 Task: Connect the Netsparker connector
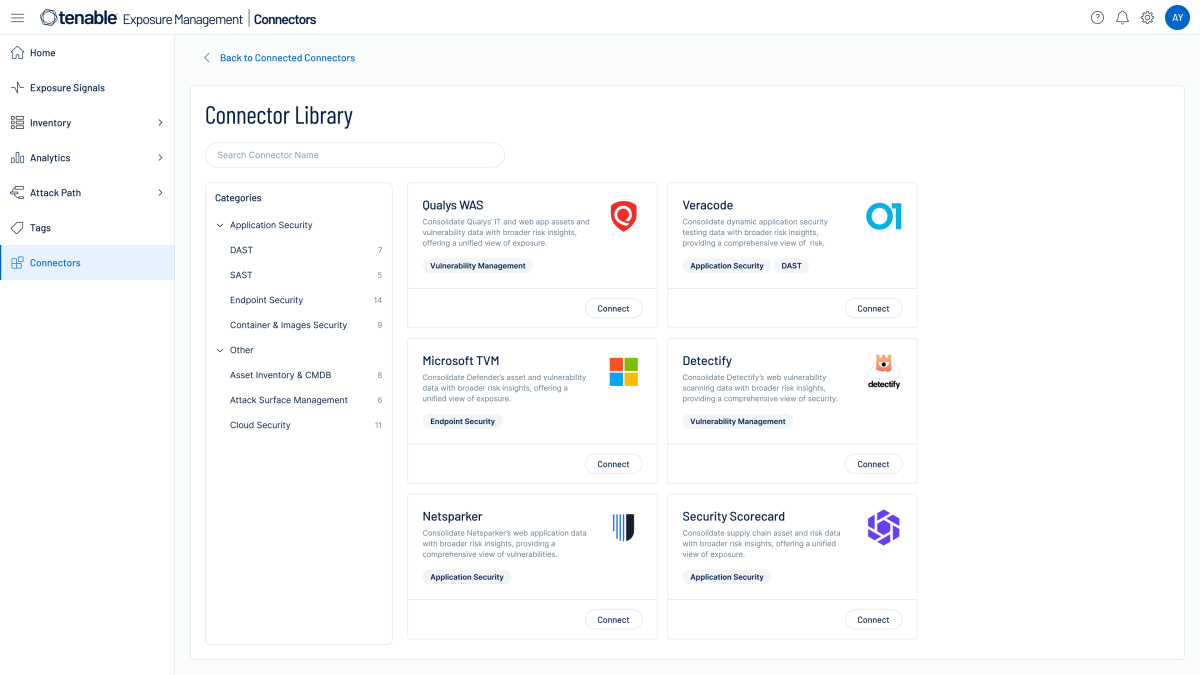coord(613,620)
